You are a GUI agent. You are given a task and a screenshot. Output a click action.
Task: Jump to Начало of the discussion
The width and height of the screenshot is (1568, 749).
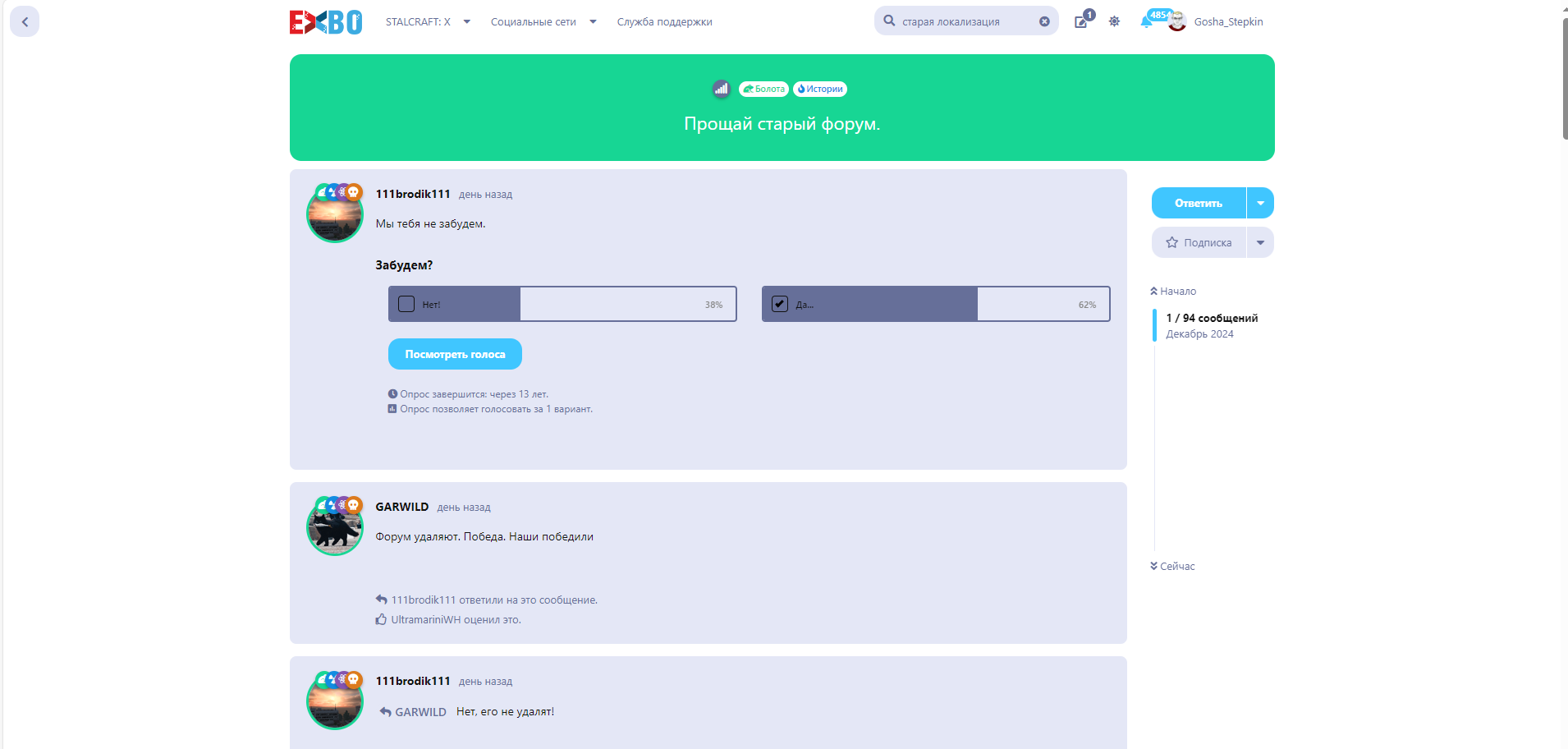coord(1173,292)
